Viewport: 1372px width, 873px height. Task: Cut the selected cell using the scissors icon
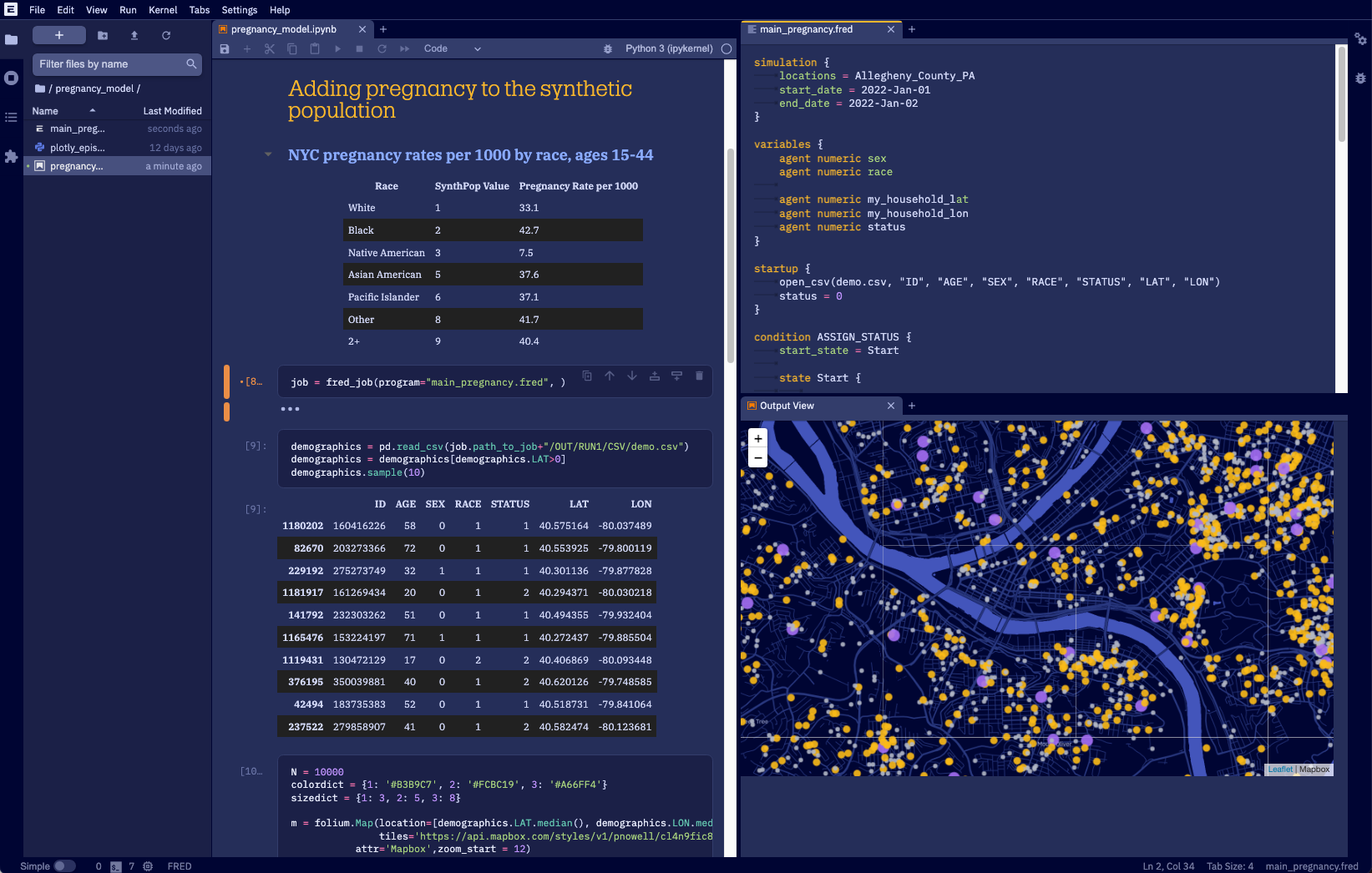click(269, 48)
